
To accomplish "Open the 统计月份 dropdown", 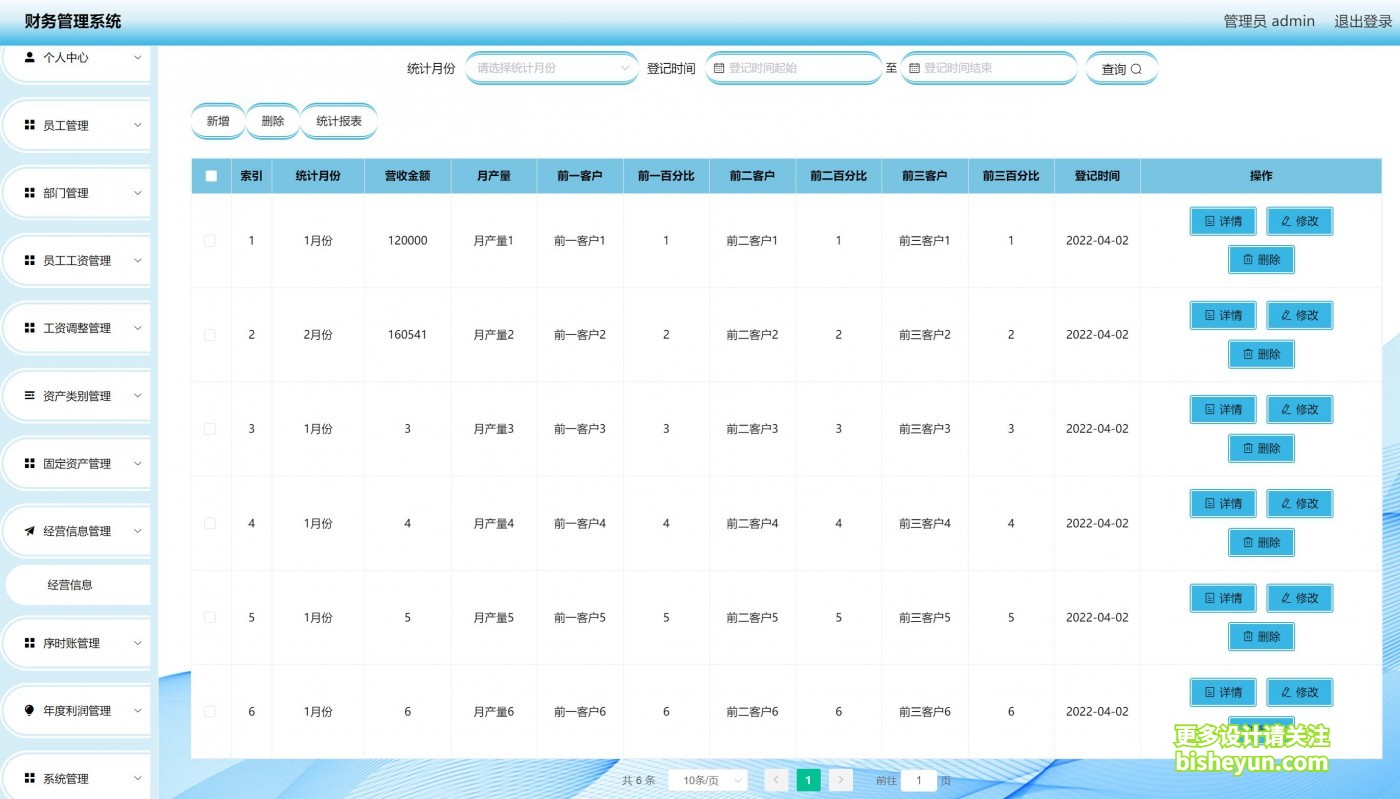I will pyautogui.click(x=551, y=69).
